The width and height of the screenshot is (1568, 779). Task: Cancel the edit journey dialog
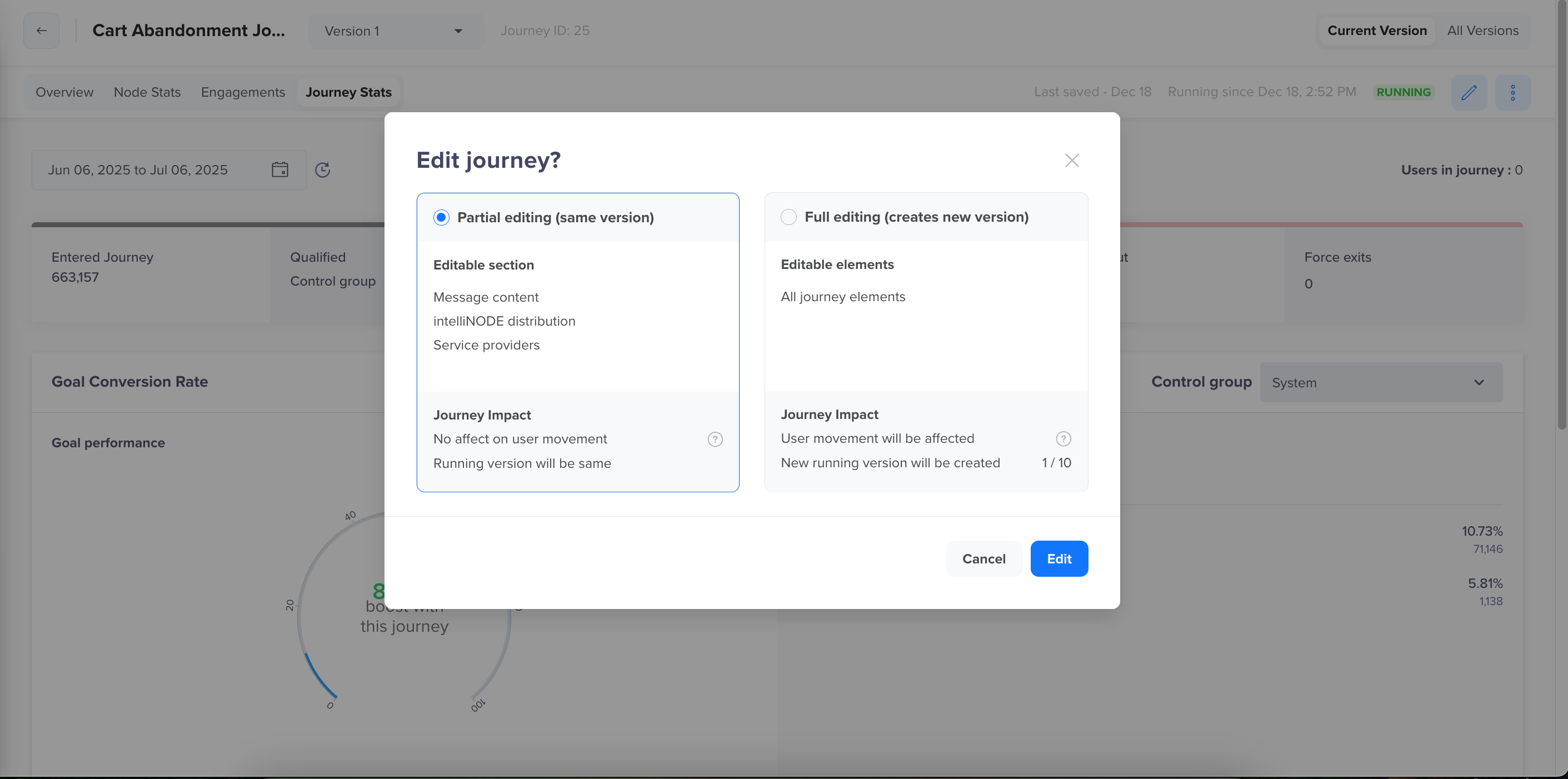point(983,558)
